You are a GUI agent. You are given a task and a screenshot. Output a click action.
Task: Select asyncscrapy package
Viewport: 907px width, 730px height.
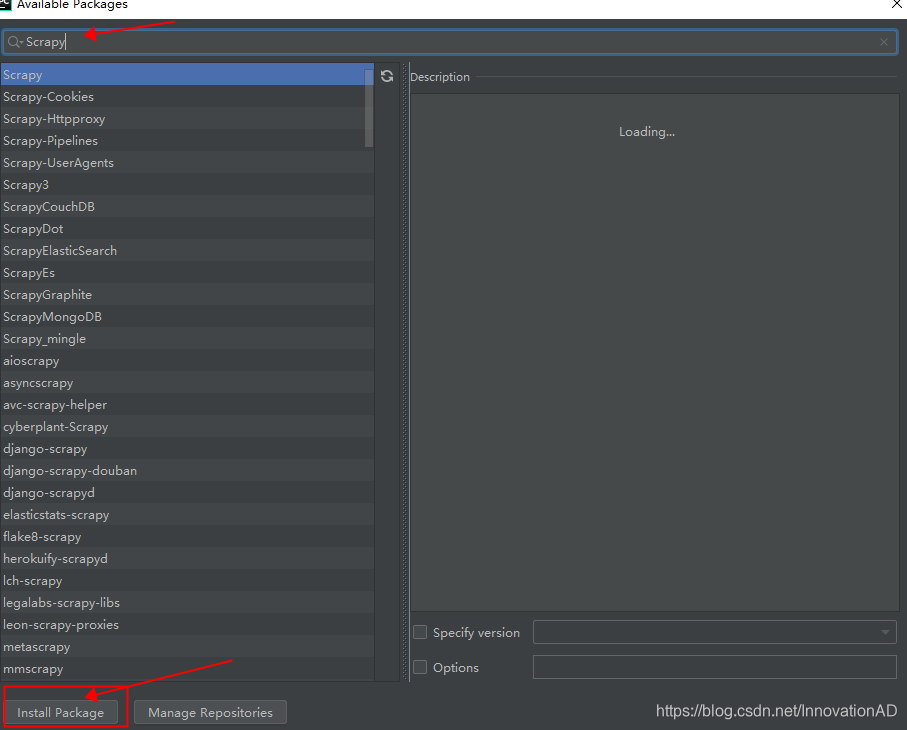pyautogui.click(x=187, y=382)
